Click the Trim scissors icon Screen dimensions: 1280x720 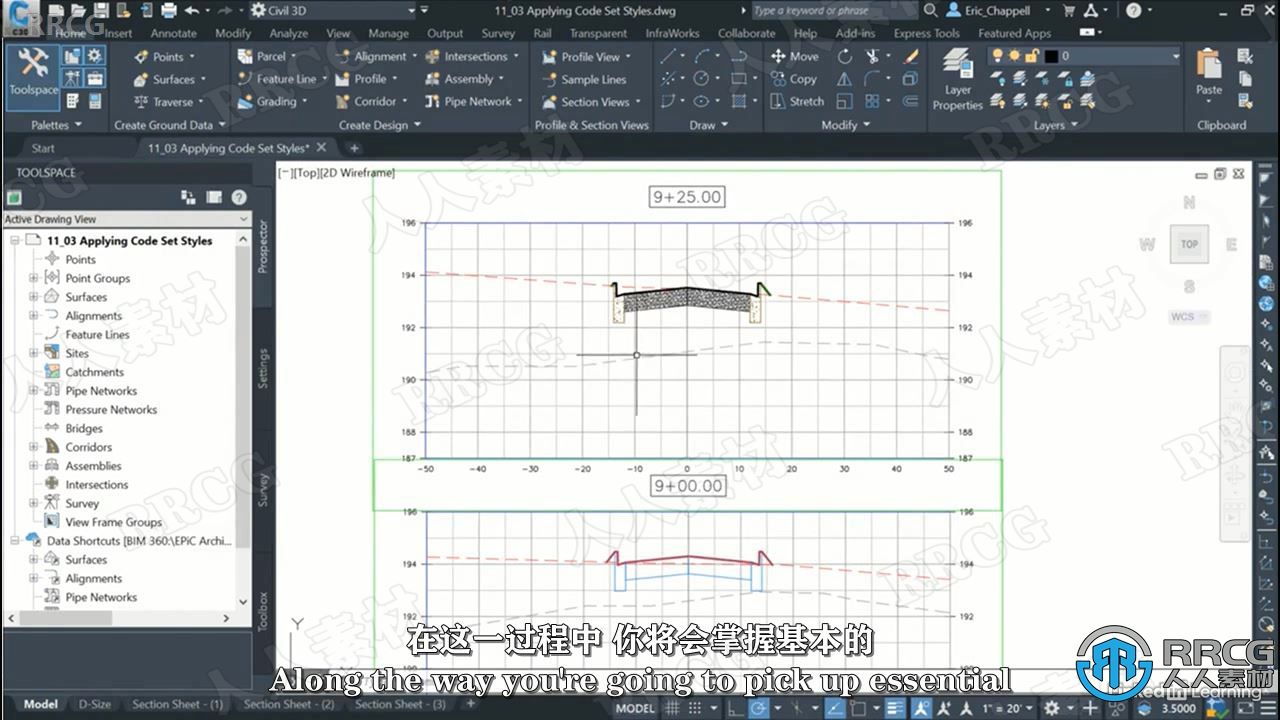873,57
